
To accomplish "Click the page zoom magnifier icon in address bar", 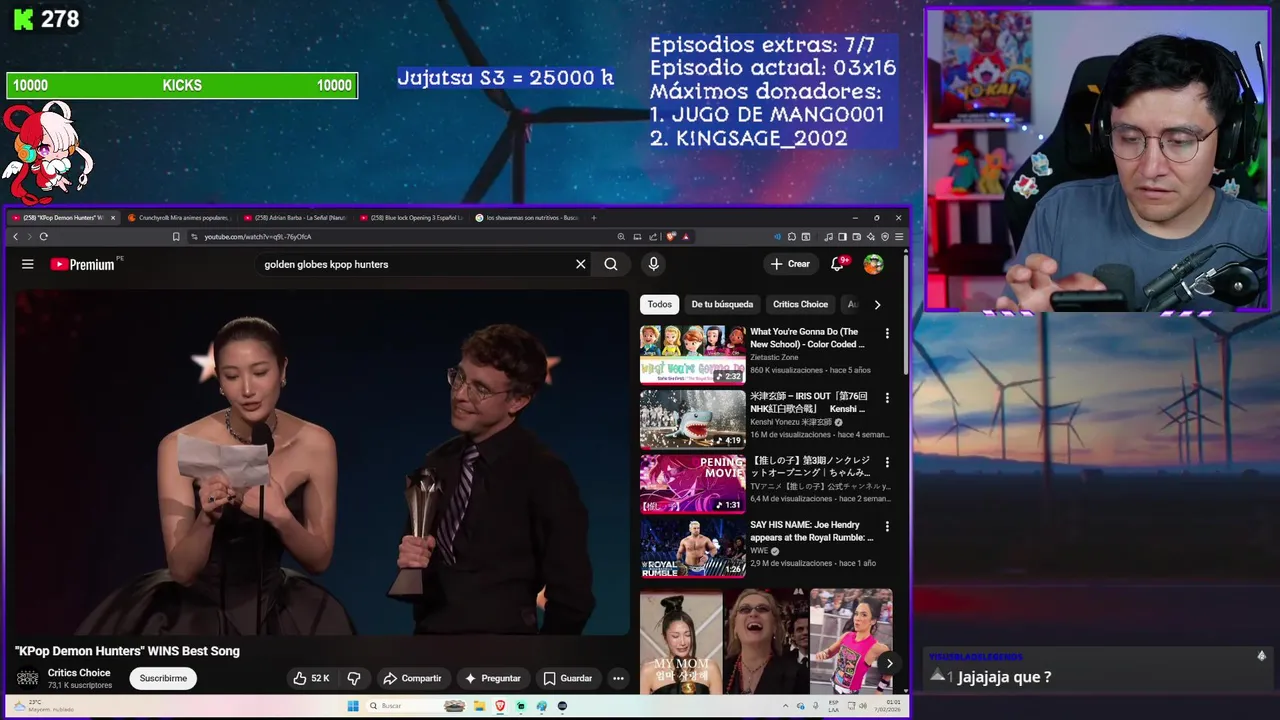I will click(621, 237).
